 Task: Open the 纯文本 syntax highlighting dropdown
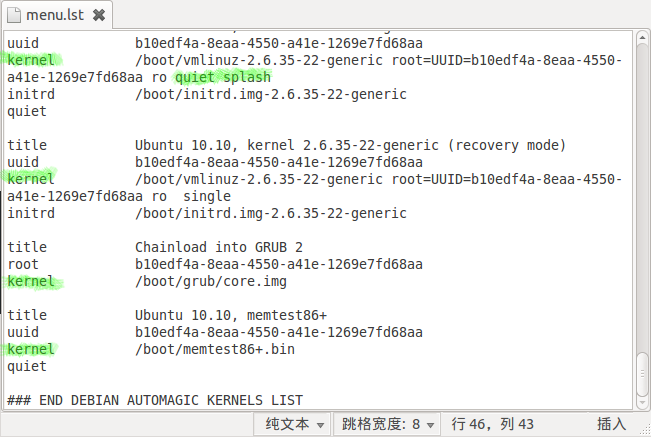(292, 424)
